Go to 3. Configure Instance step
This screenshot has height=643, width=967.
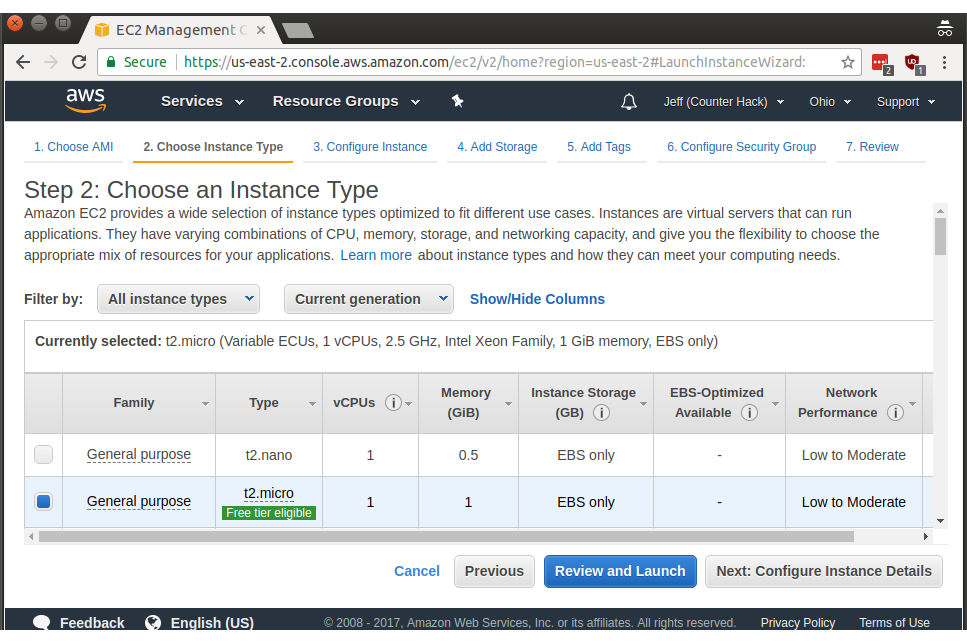(x=370, y=147)
